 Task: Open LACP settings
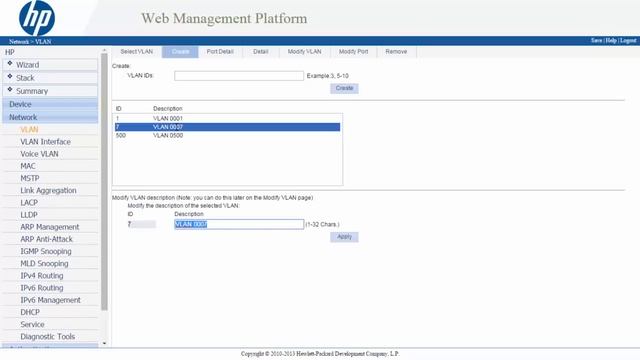pos(29,203)
